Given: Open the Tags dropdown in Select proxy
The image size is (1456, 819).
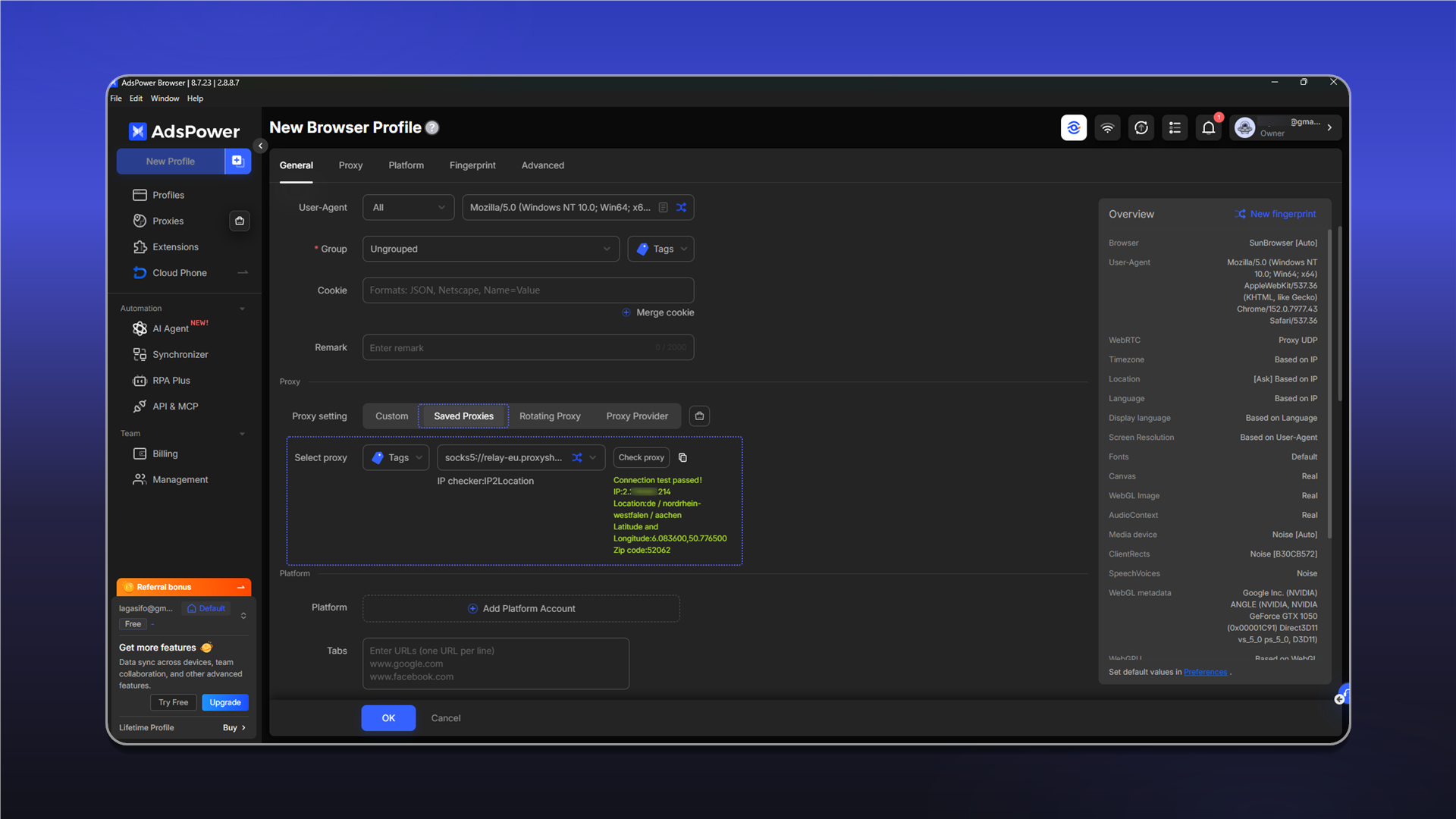Looking at the screenshot, I should pos(396,457).
